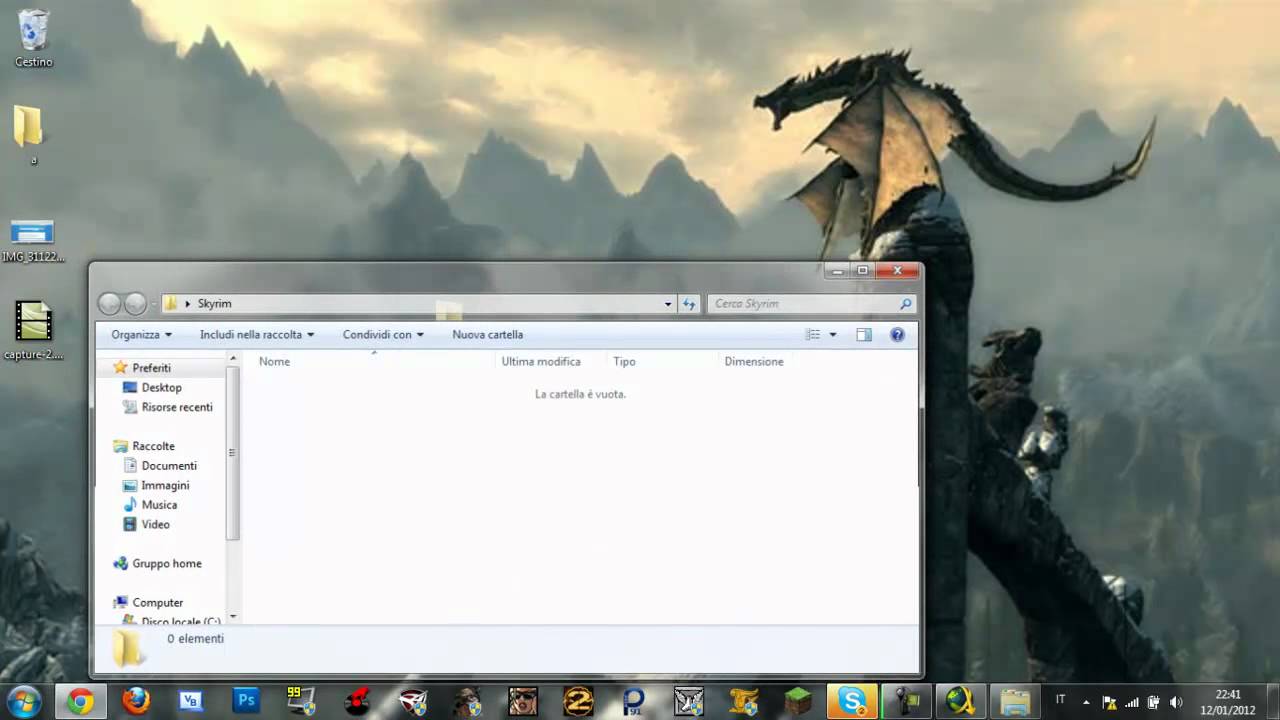This screenshot has width=1280, height=720.
Task: Click the Skyrim dragon emblem taskbar icon
Action: (688, 702)
